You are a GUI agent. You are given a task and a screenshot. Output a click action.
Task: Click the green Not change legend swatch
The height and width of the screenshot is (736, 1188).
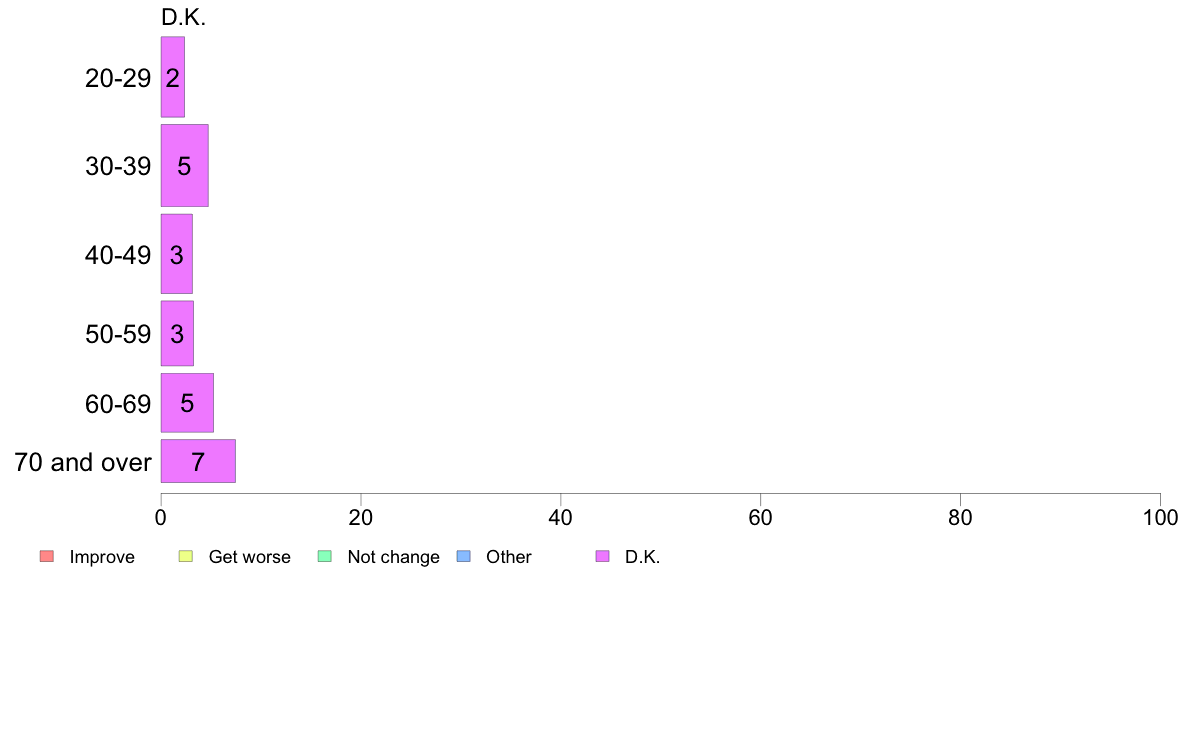coord(325,556)
